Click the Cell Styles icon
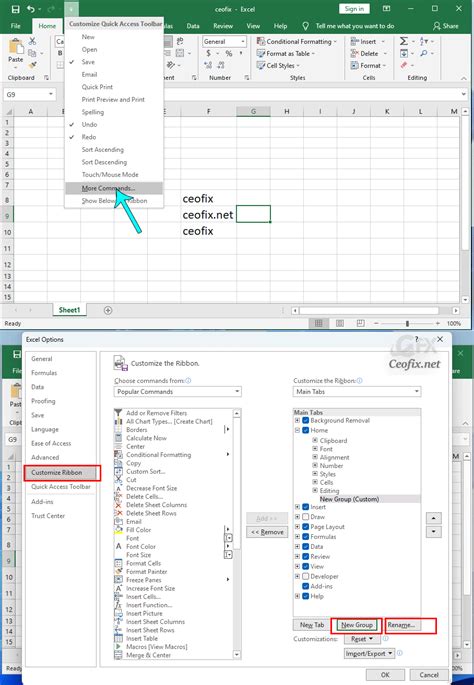This screenshot has height=685, width=474. point(261,65)
